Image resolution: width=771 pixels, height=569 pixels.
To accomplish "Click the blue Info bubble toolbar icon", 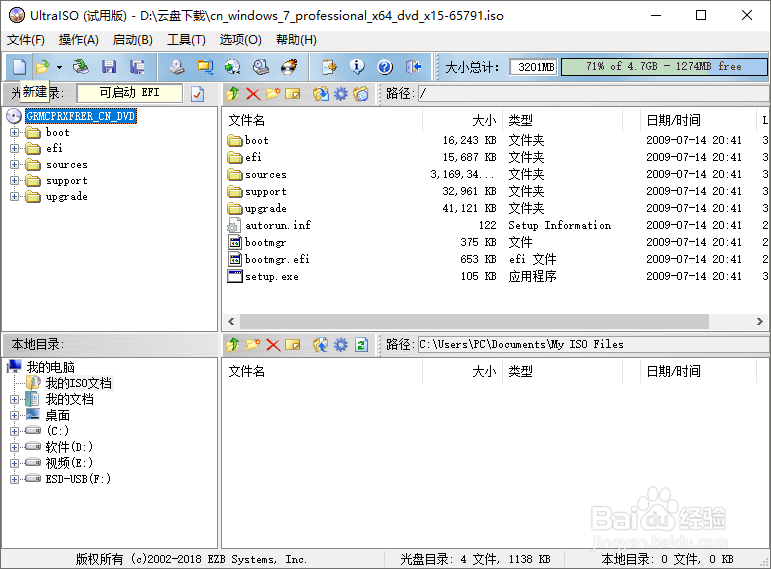I will 357,66.
